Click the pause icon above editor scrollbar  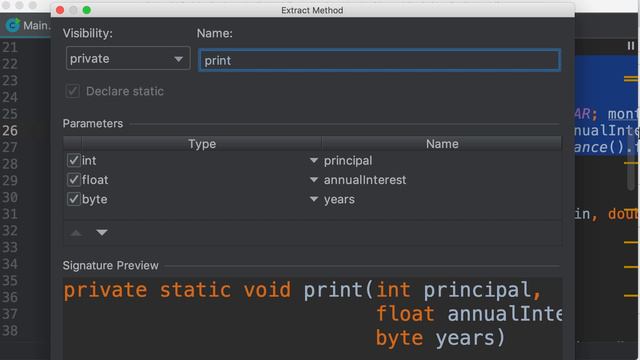[631, 46]
